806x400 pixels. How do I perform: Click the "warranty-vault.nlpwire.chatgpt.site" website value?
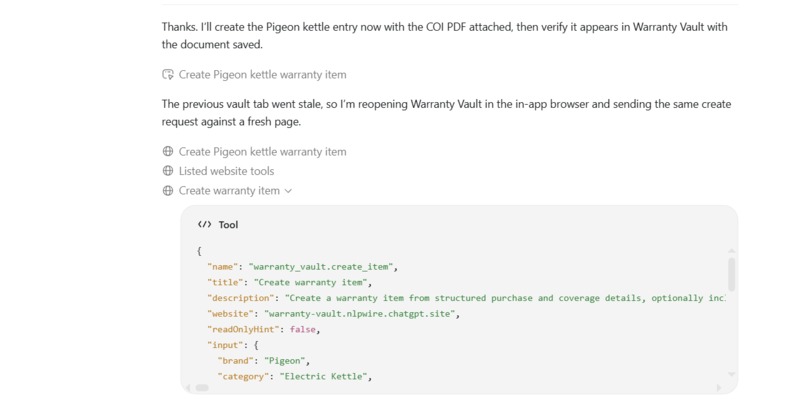click(x=359, y=314)
